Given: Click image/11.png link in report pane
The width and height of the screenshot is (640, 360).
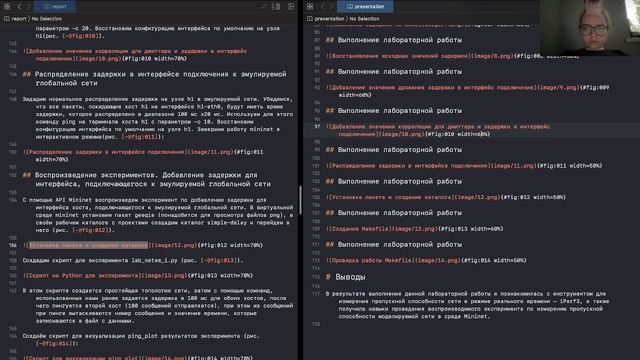Looking at the screenshot, I should (x=211, y=152).
